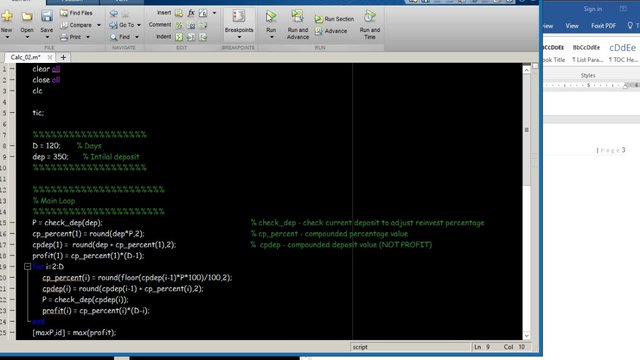
Task: Toggle the breakpoint dash at line 8
Action: 12,146
